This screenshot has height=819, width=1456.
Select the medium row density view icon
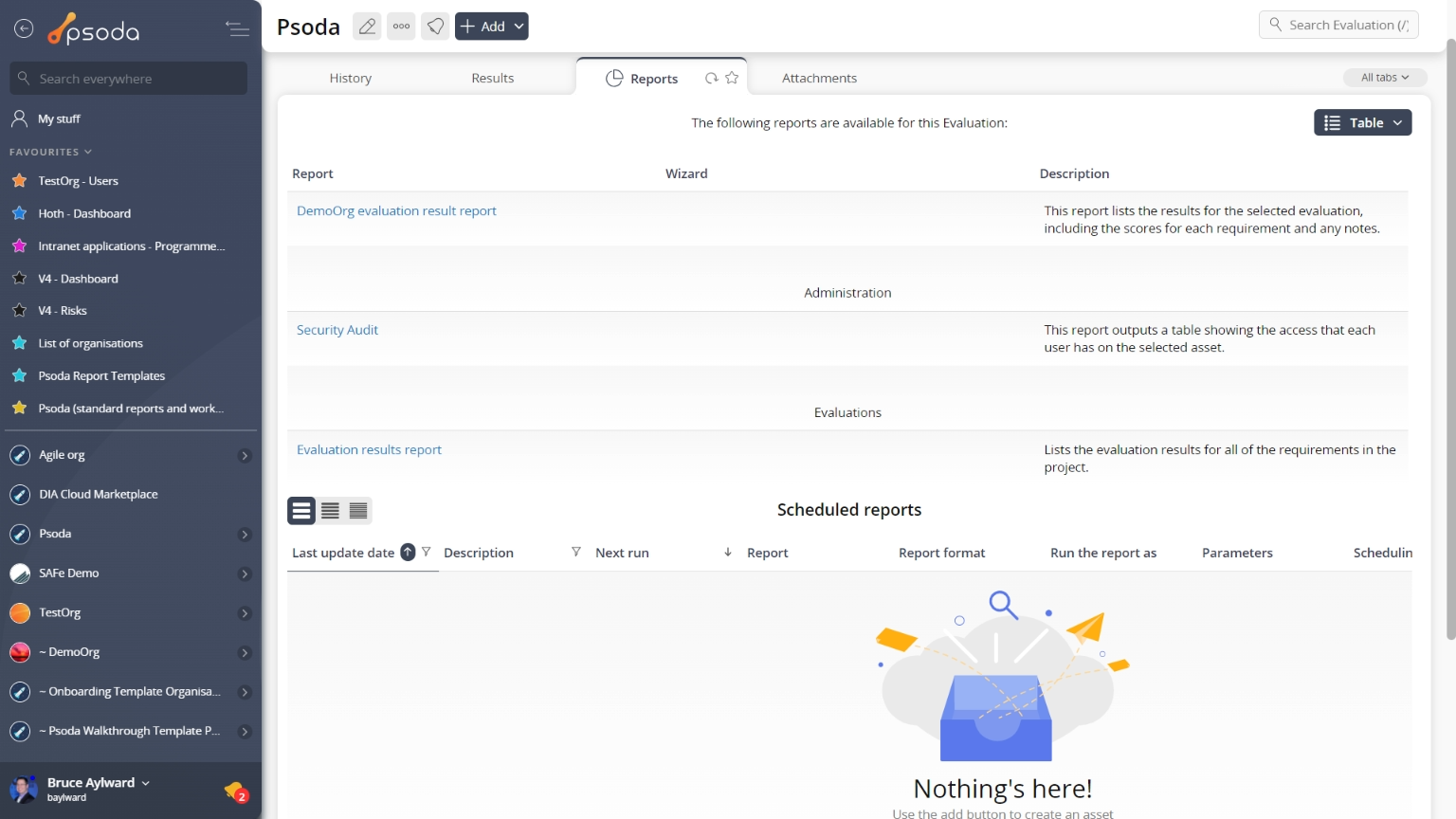click(330, 511)
